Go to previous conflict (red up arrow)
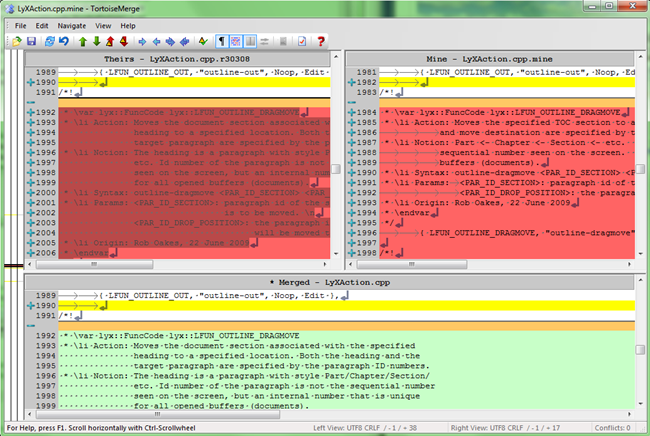 click(110, 41)
